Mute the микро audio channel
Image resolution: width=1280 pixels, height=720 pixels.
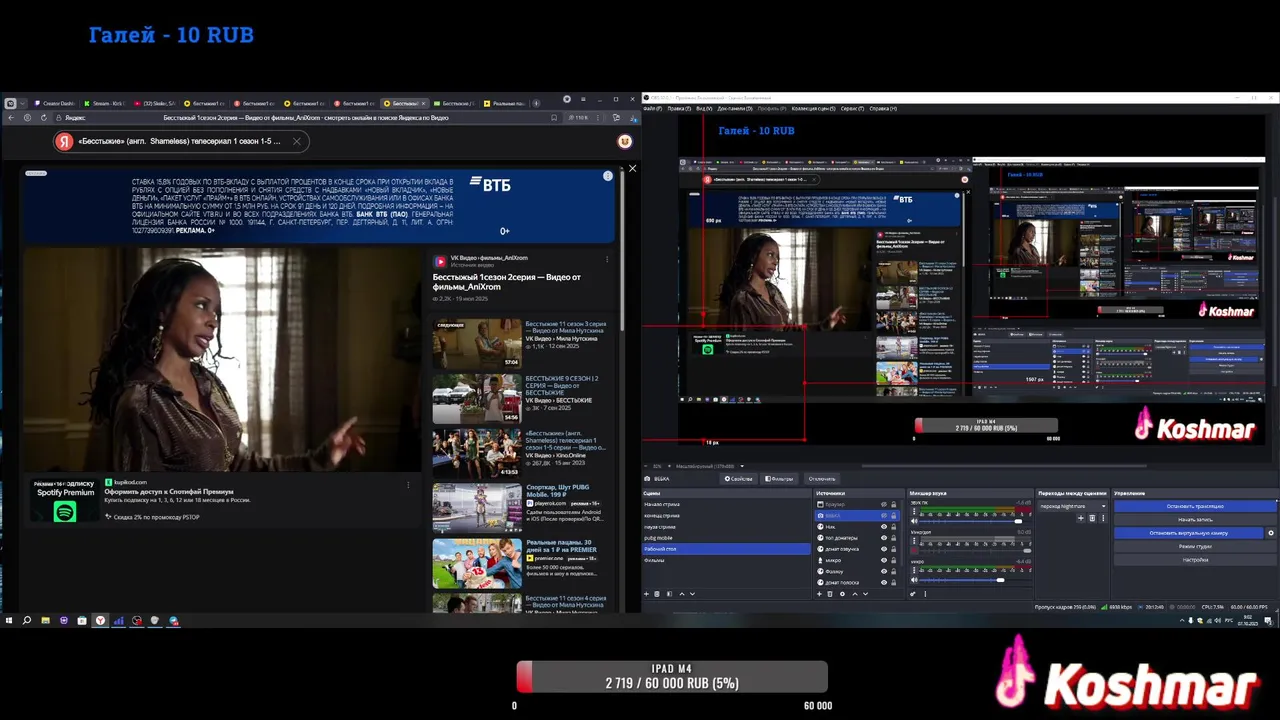(914, 580)
